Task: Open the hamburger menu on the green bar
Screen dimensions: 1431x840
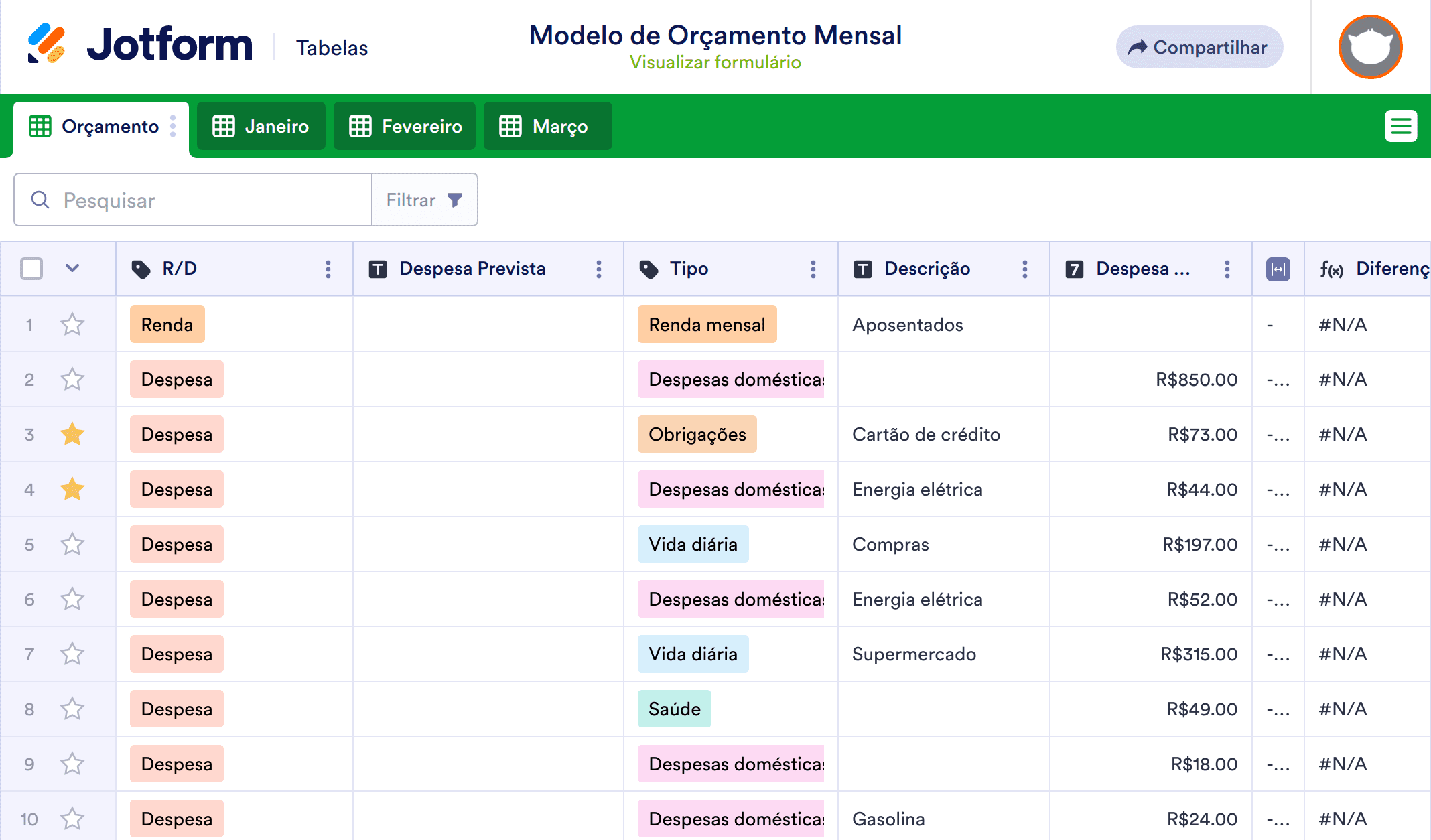Action: click(1401, 126)
